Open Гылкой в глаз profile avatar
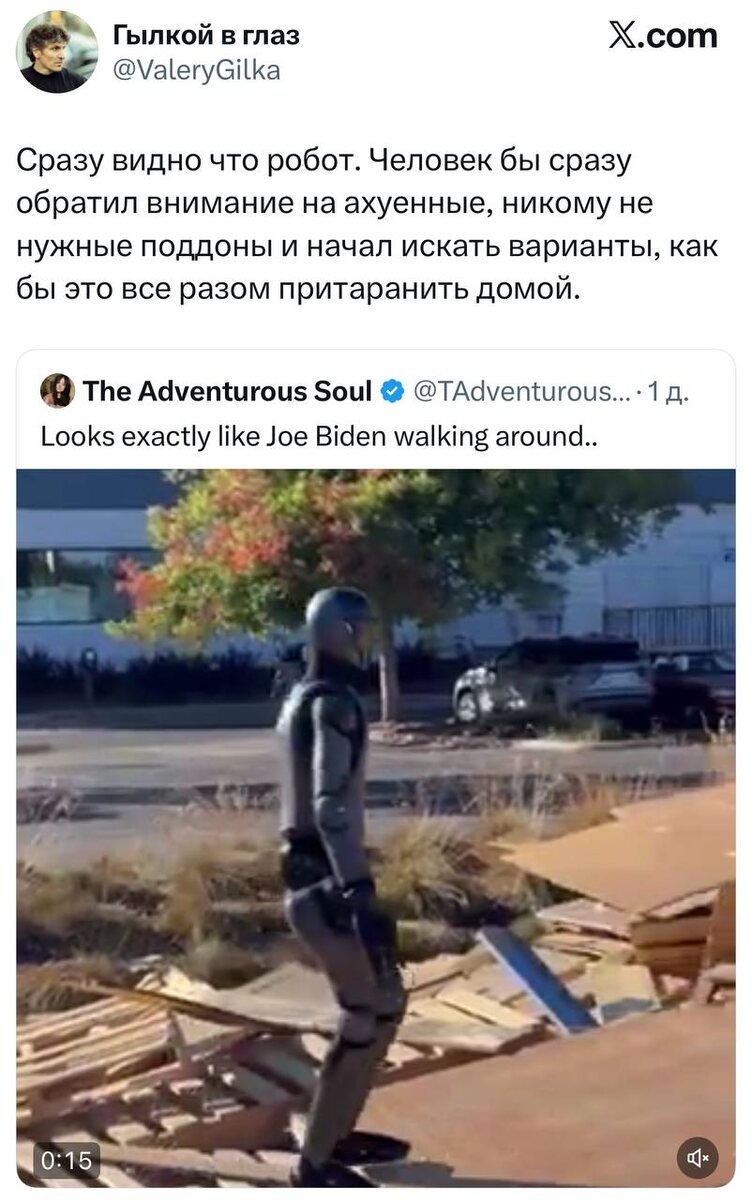This screenshot has height=1200, width=752. [57, 52]
